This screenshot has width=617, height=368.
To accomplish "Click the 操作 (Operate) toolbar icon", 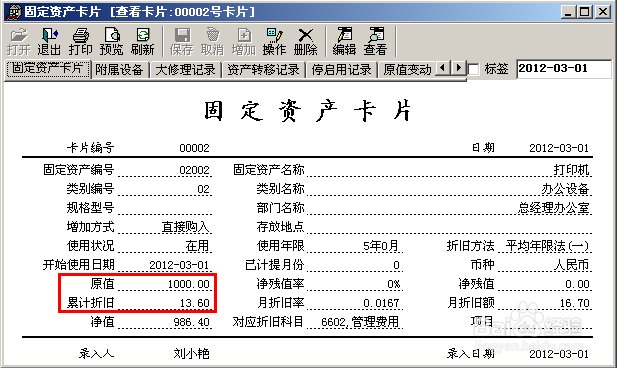I will point(274,42).
